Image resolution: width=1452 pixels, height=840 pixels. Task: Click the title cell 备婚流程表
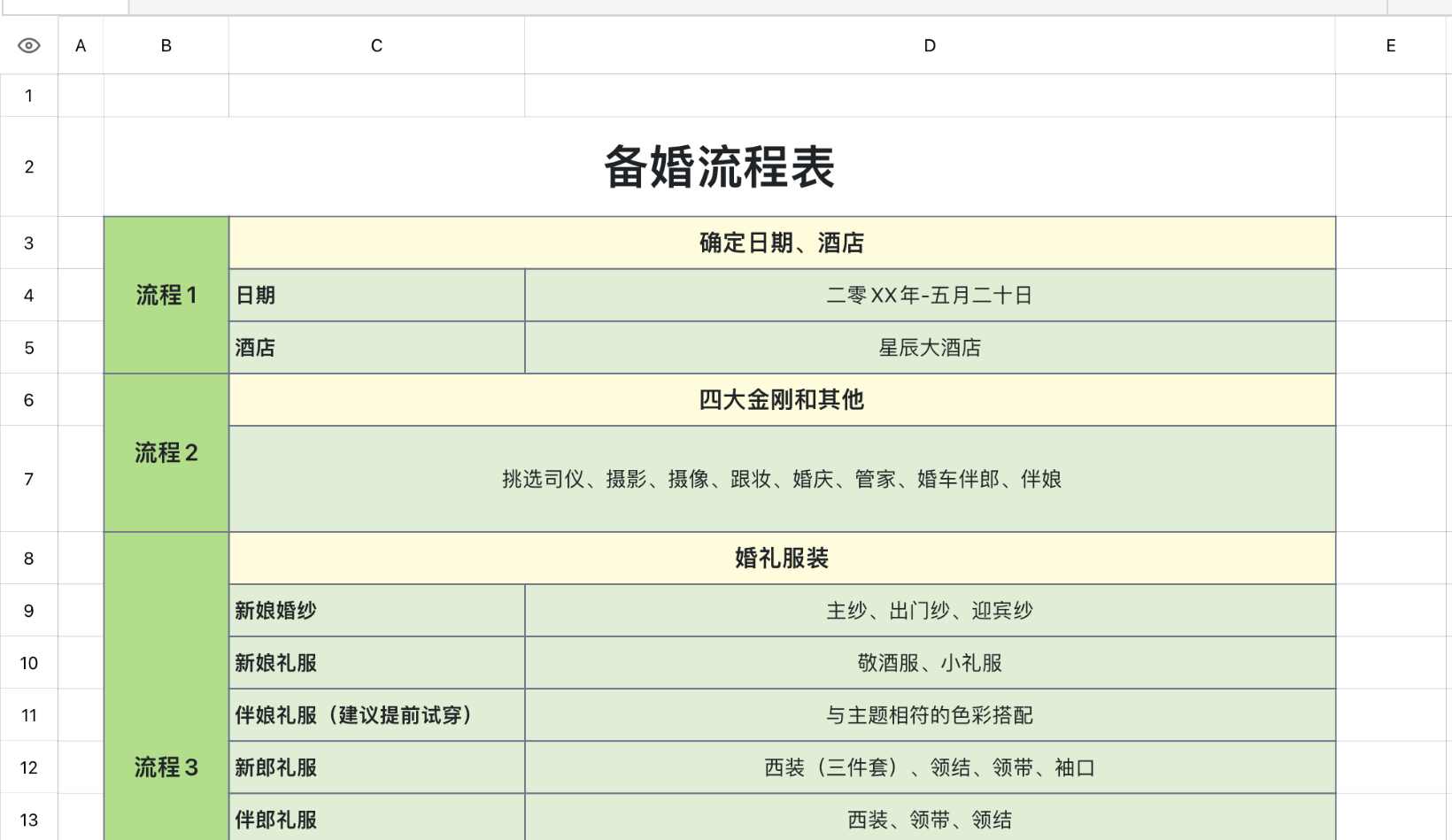click(x=719, y=166)
